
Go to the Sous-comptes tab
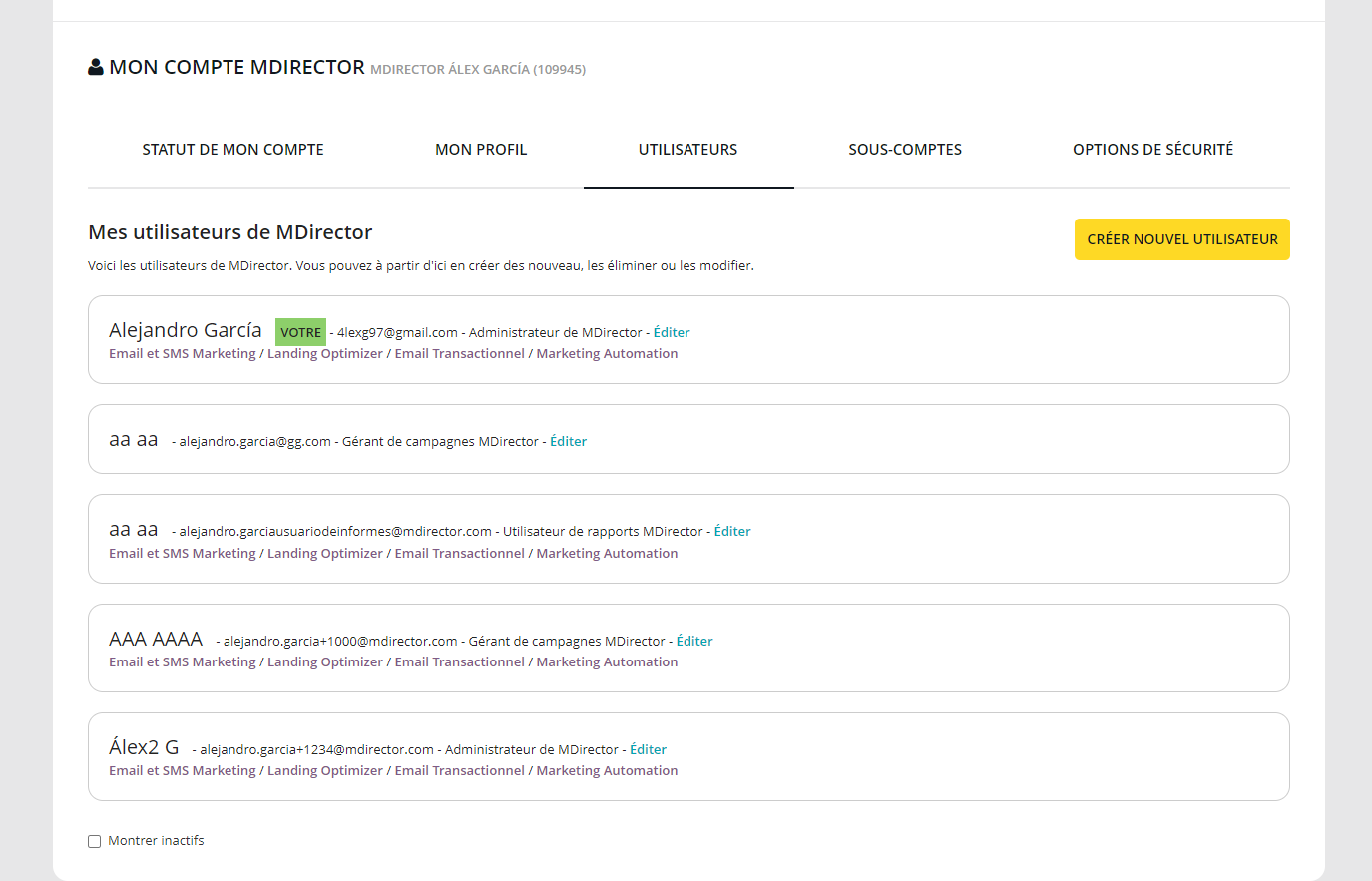coord(905,150)
